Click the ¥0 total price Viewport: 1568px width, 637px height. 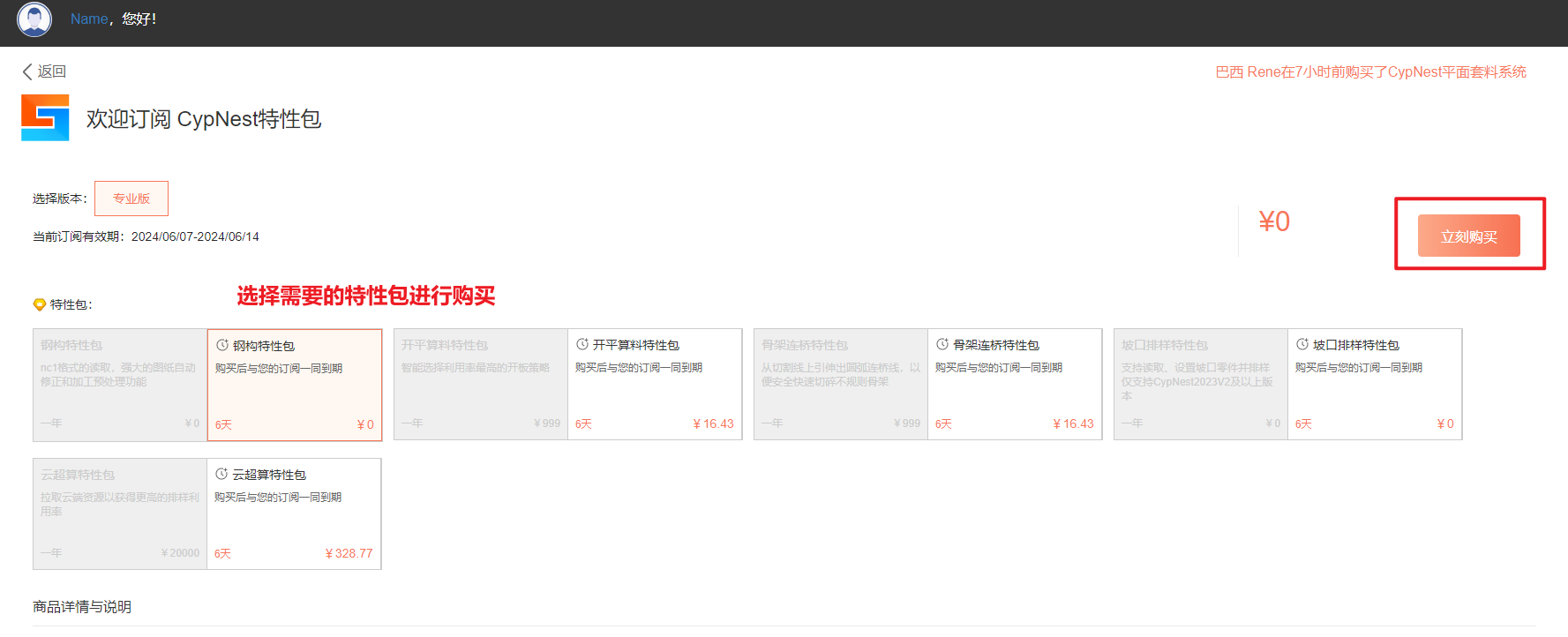click(1274, 221)
